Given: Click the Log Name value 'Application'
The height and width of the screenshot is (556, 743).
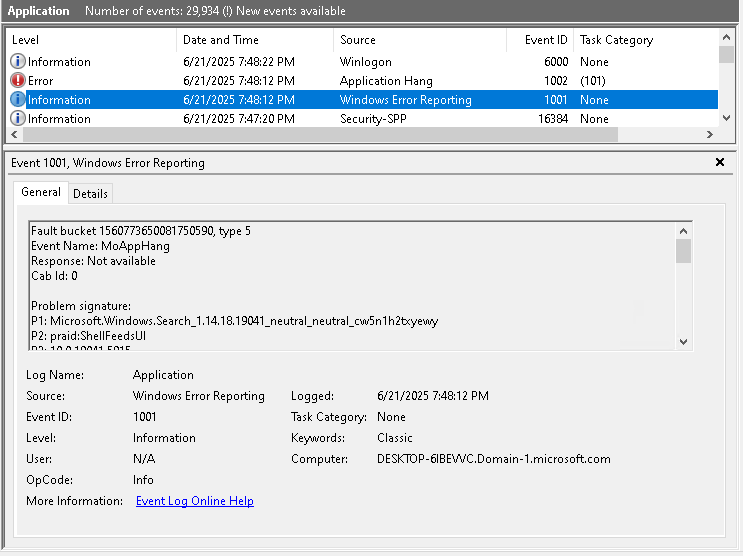Looking at the screenshot, I should coord(163,375).
